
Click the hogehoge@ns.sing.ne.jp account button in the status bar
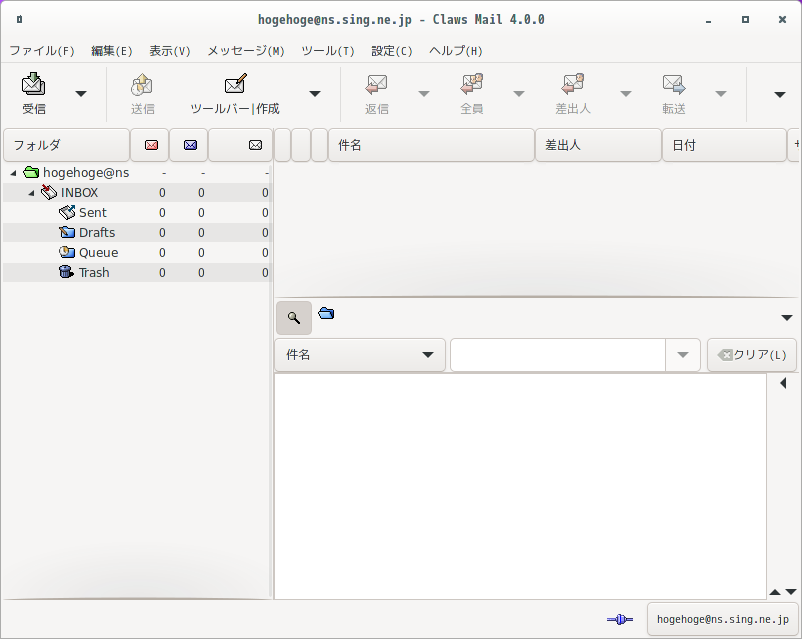coord(723,619)
